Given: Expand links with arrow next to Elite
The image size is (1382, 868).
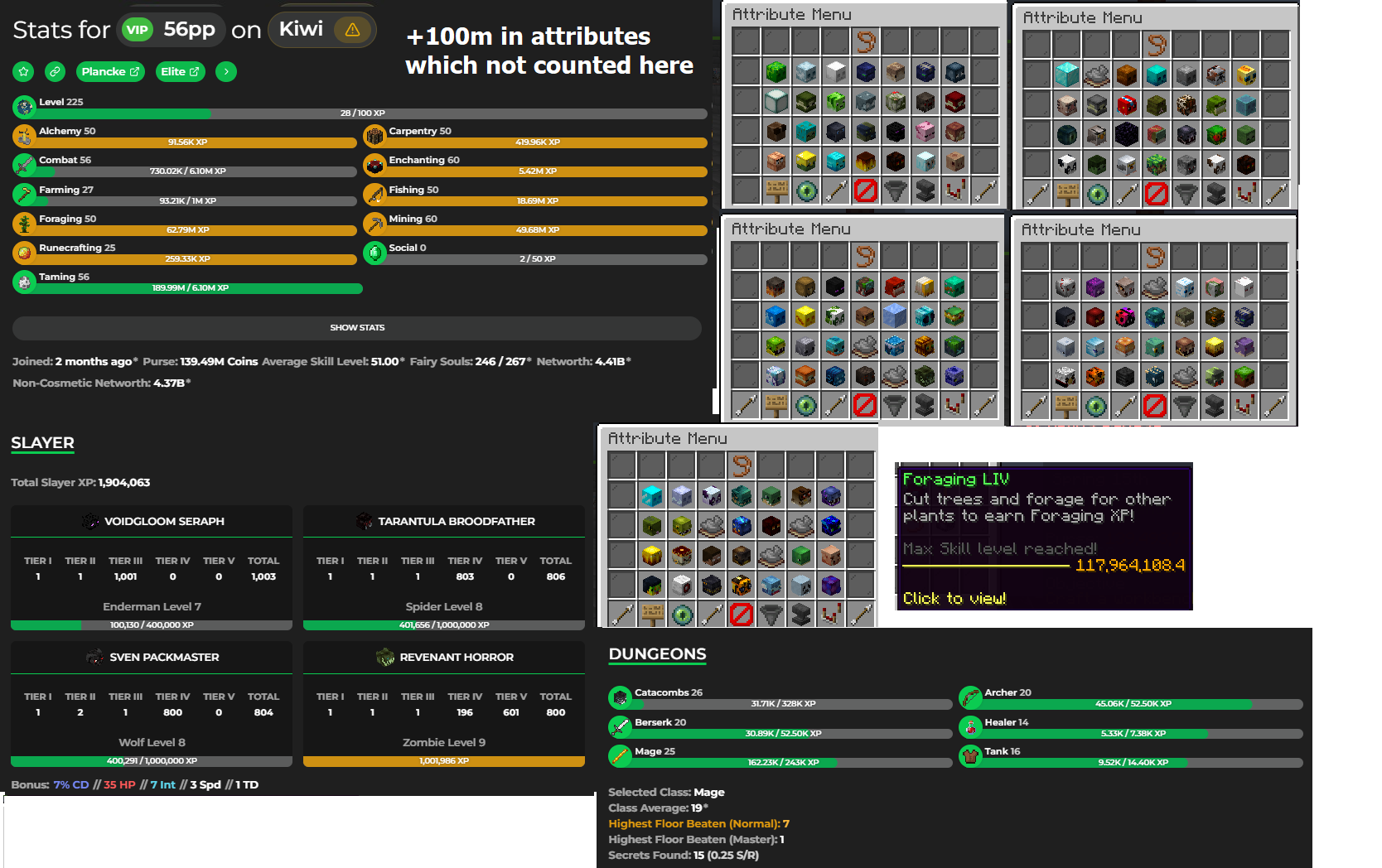Looking at the screenshot, I should [226, 72].
